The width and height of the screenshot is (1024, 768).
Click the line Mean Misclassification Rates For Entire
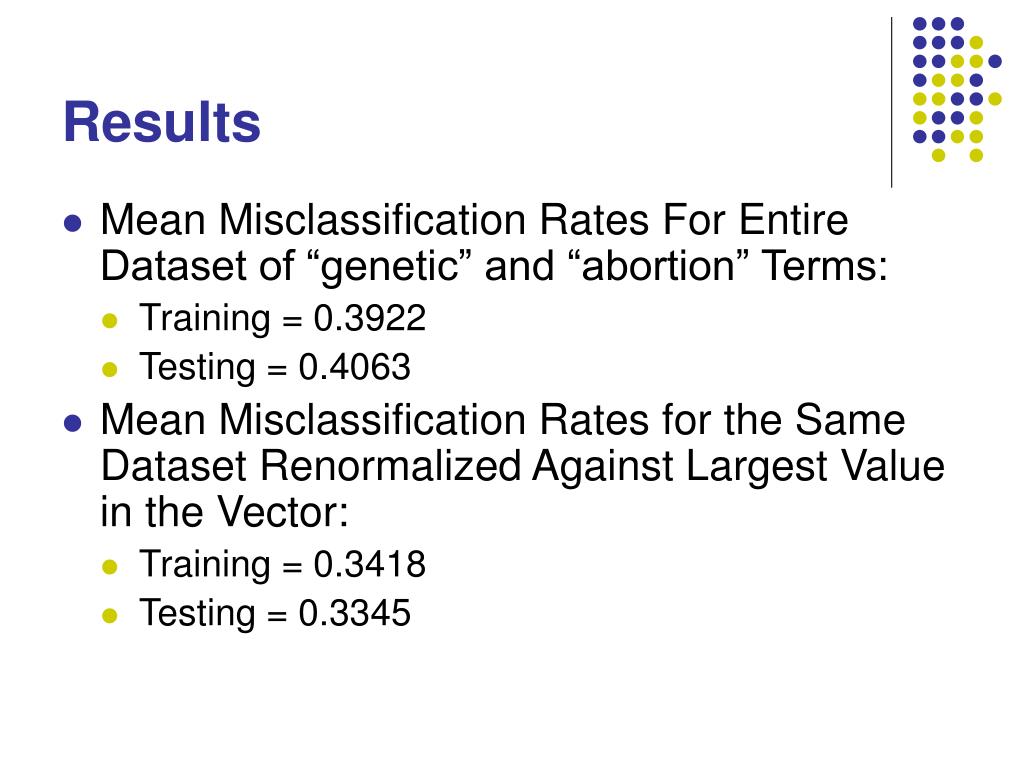[x=474, y=219]
